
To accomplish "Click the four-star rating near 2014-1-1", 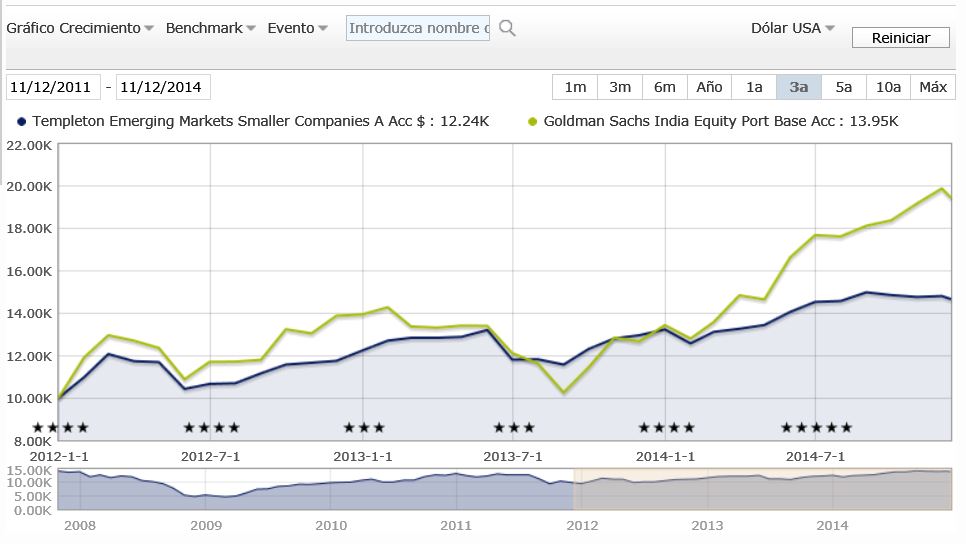I will (x=666, y=428).
